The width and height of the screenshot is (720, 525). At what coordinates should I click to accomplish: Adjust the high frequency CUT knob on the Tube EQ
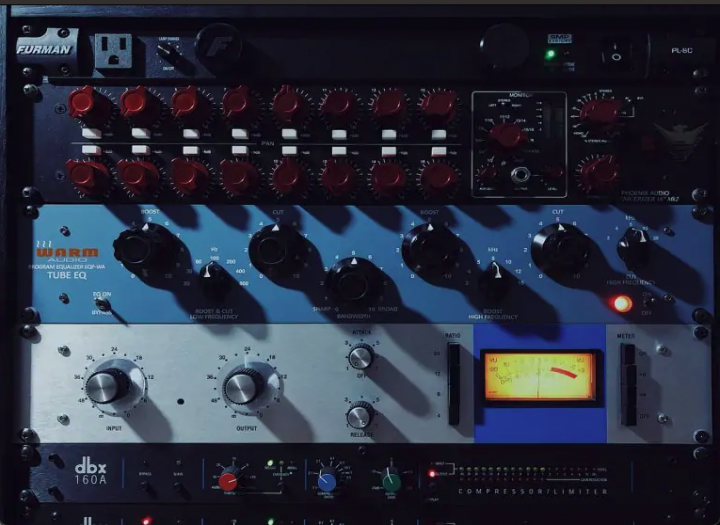tap(560, 250)
